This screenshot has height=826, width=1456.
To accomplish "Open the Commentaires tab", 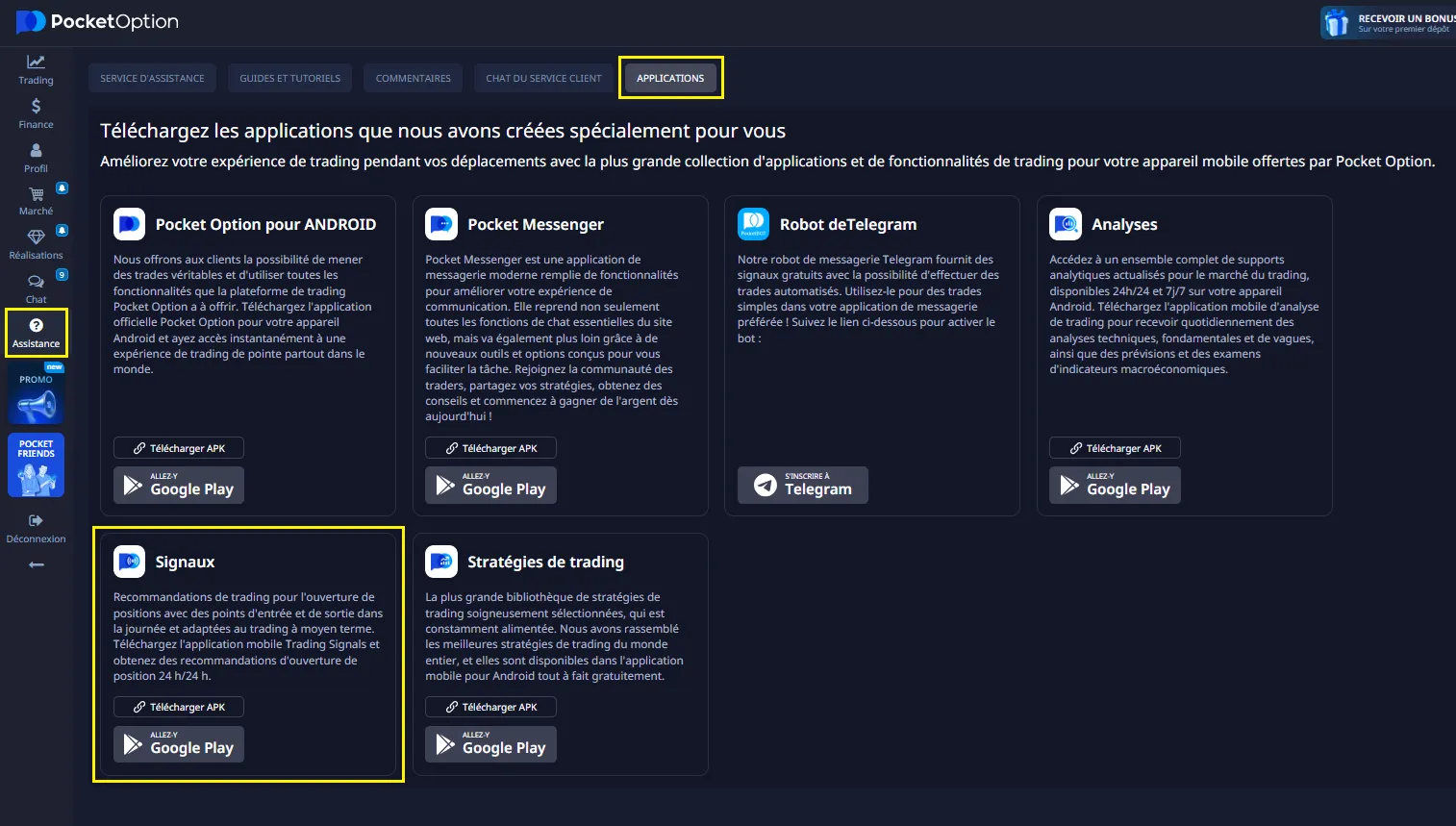I will tap(414, 78).
